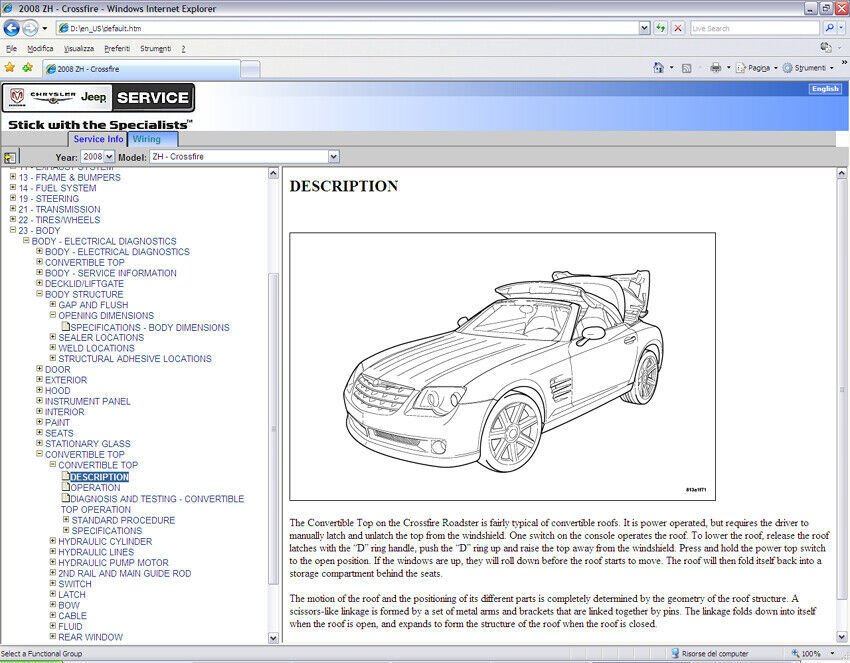Switch to the Wiring tab

tap(147, 139)
